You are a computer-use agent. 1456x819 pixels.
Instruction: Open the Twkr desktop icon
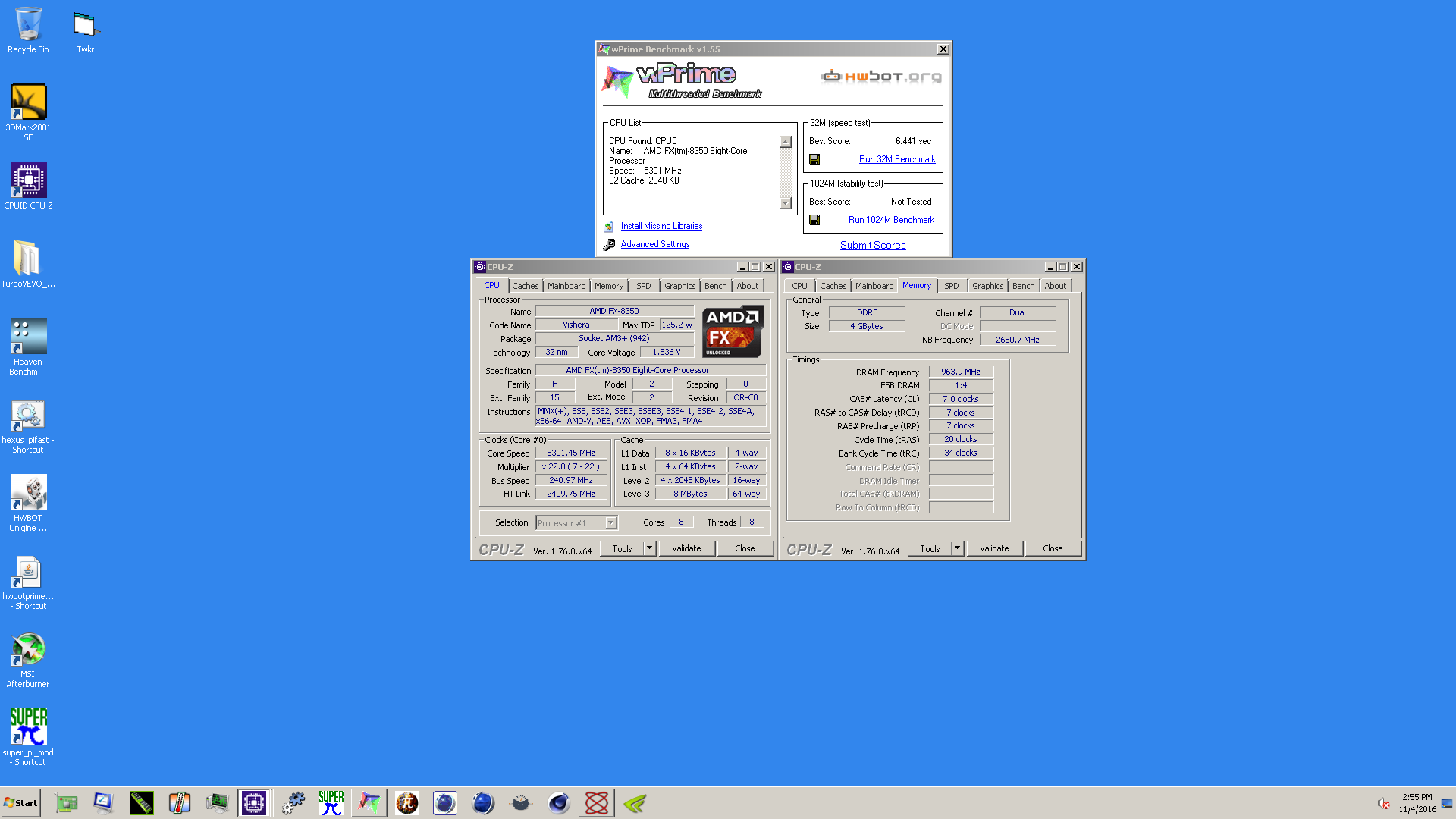coord(85,30)
